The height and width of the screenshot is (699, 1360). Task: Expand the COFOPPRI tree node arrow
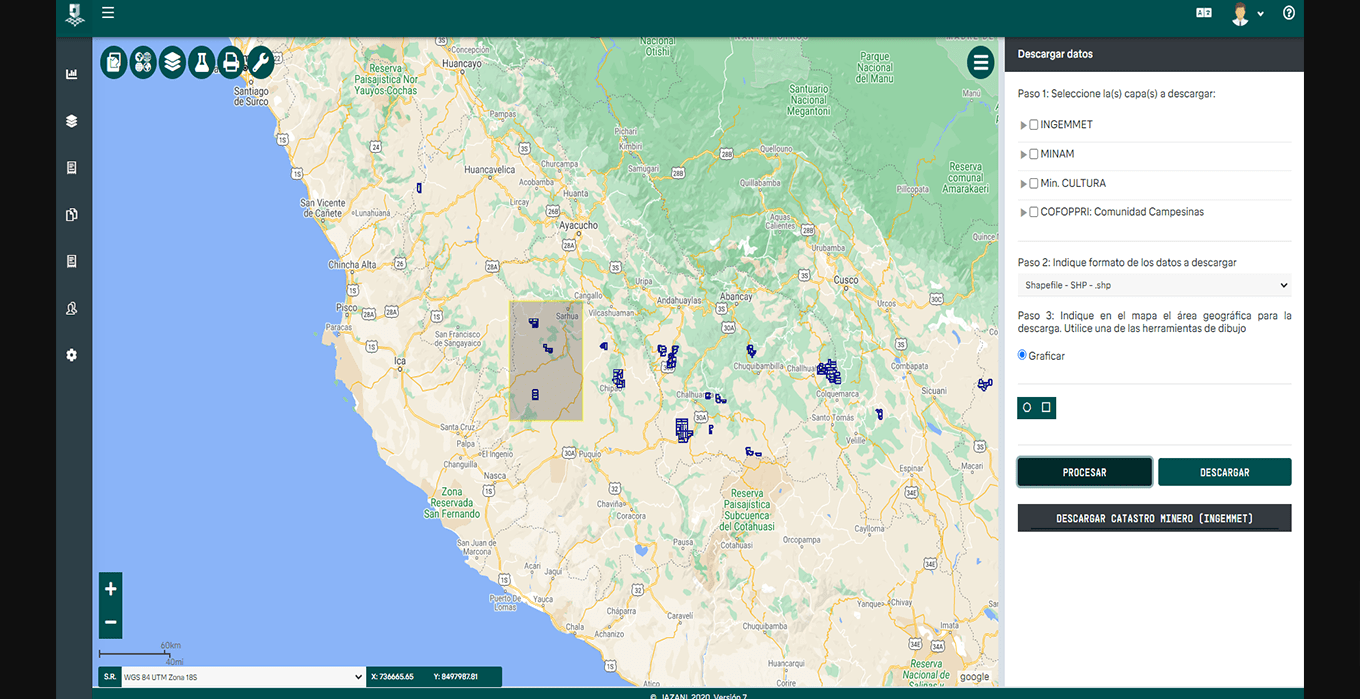point(1024,212)
